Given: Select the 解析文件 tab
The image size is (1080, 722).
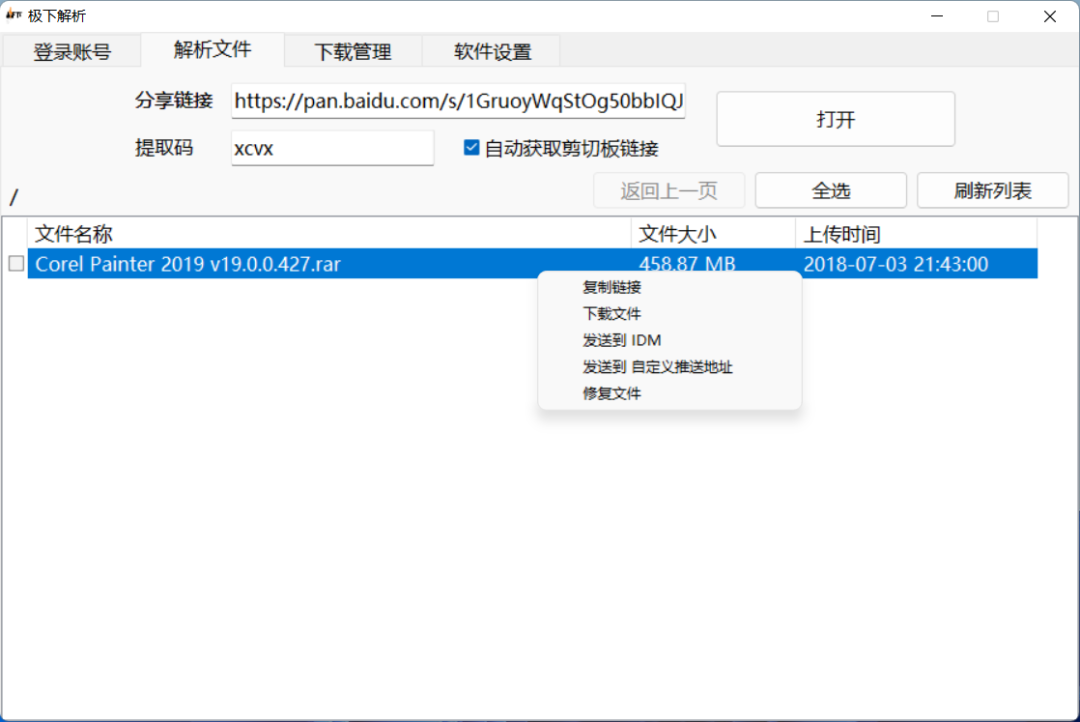Looking at the screenshot, I should (212, 49).
